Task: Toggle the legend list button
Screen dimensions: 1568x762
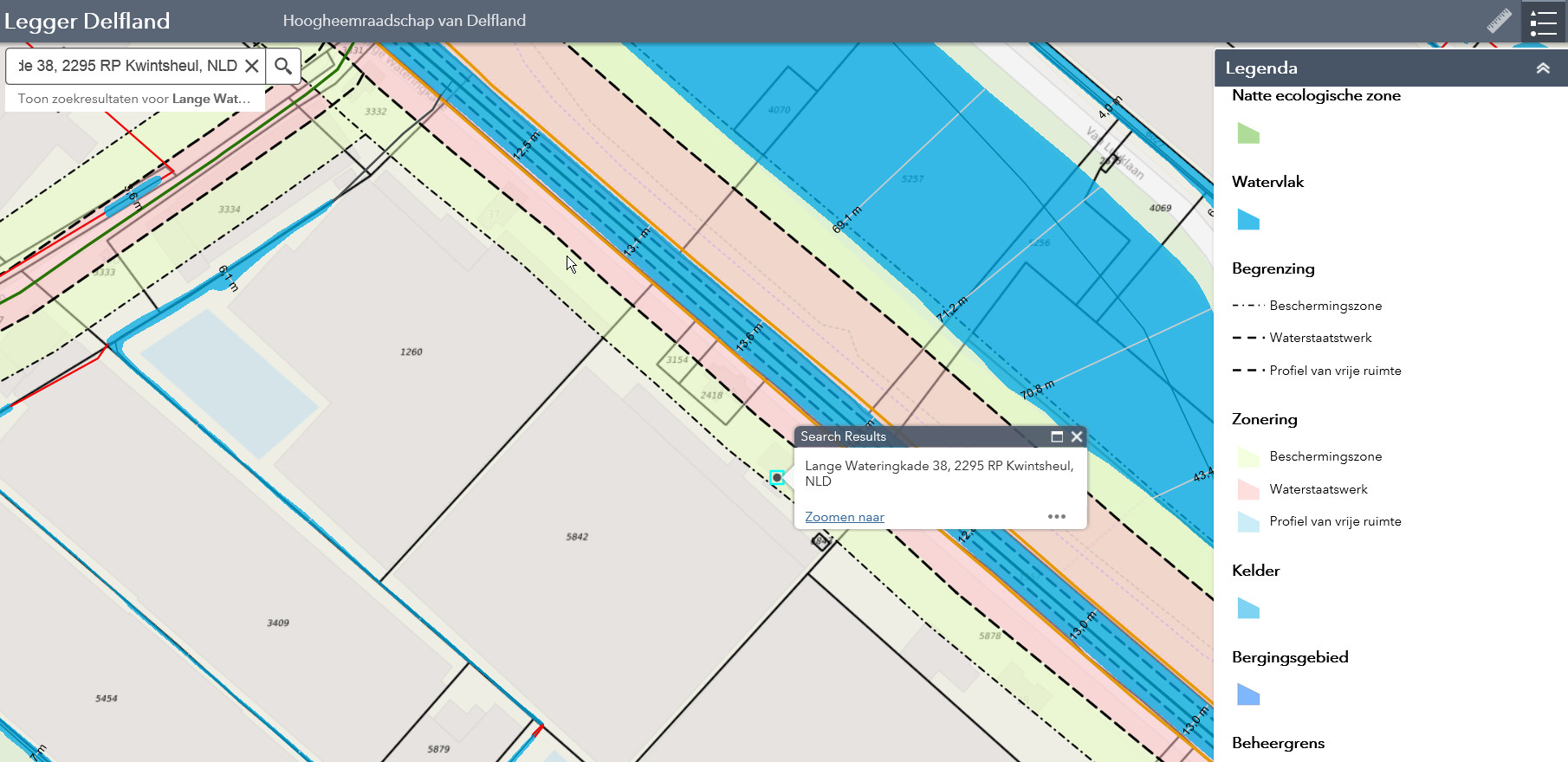Action: (1544, 22)
